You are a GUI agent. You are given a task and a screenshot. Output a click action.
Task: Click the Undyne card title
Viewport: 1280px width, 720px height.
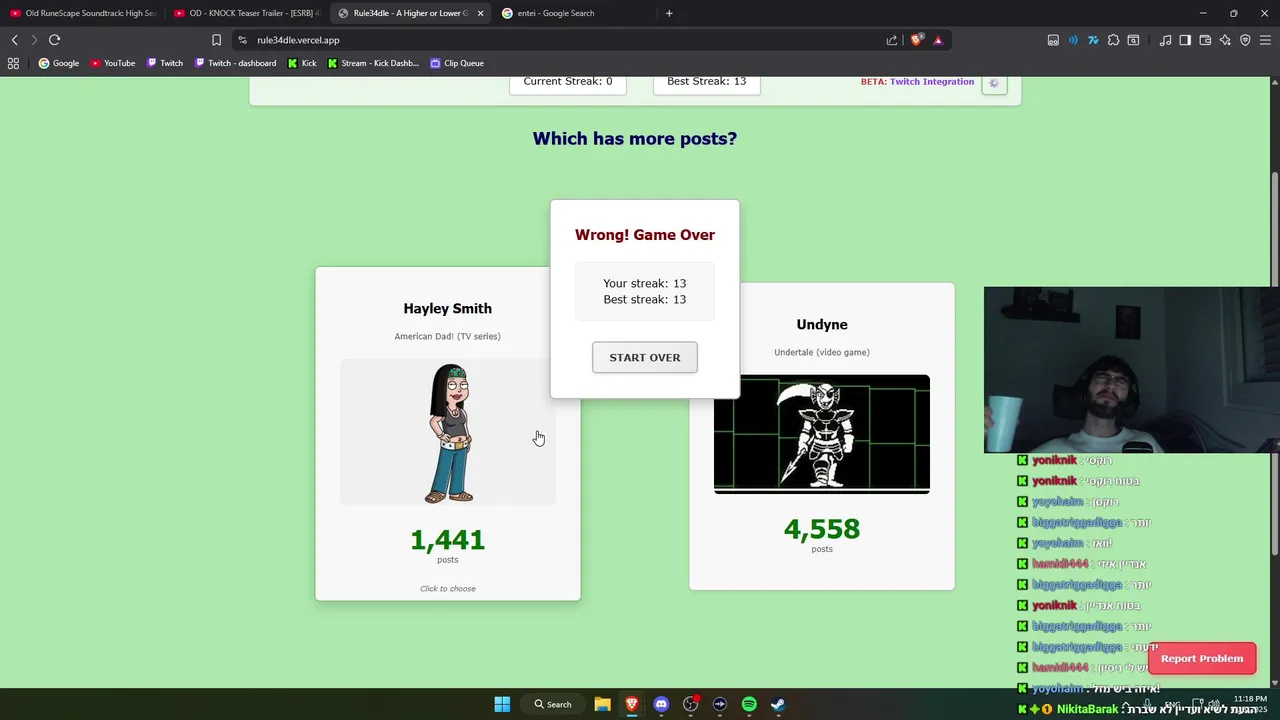tap(822, 325)
